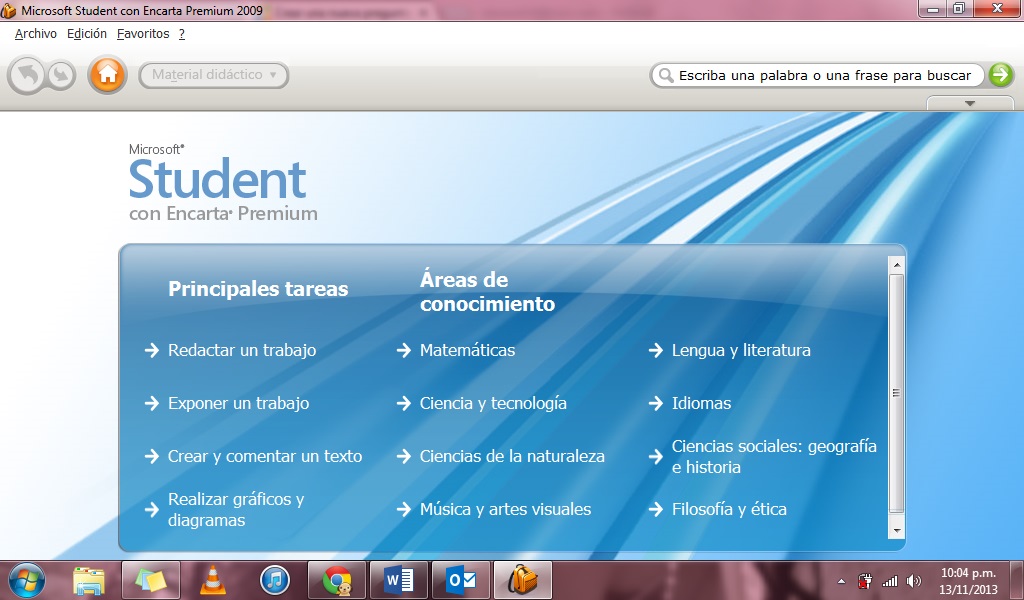Click the power plug tray icon
This screenshot has width=1024, height=600.
(865, 581)
